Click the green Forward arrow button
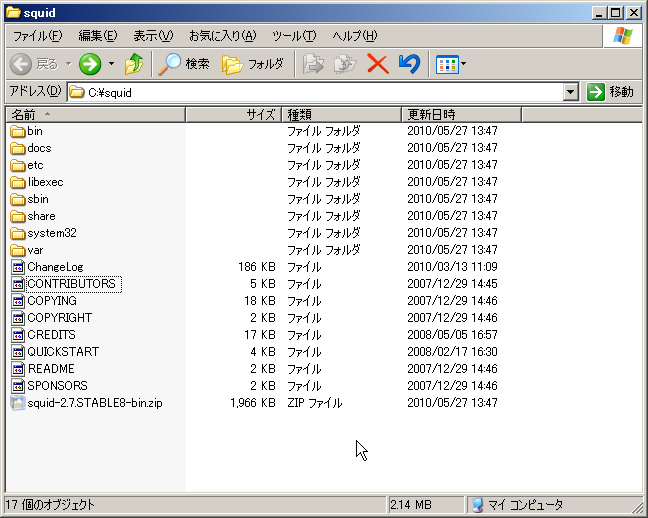Screen dimensions: 648x518 coord(90,64)
